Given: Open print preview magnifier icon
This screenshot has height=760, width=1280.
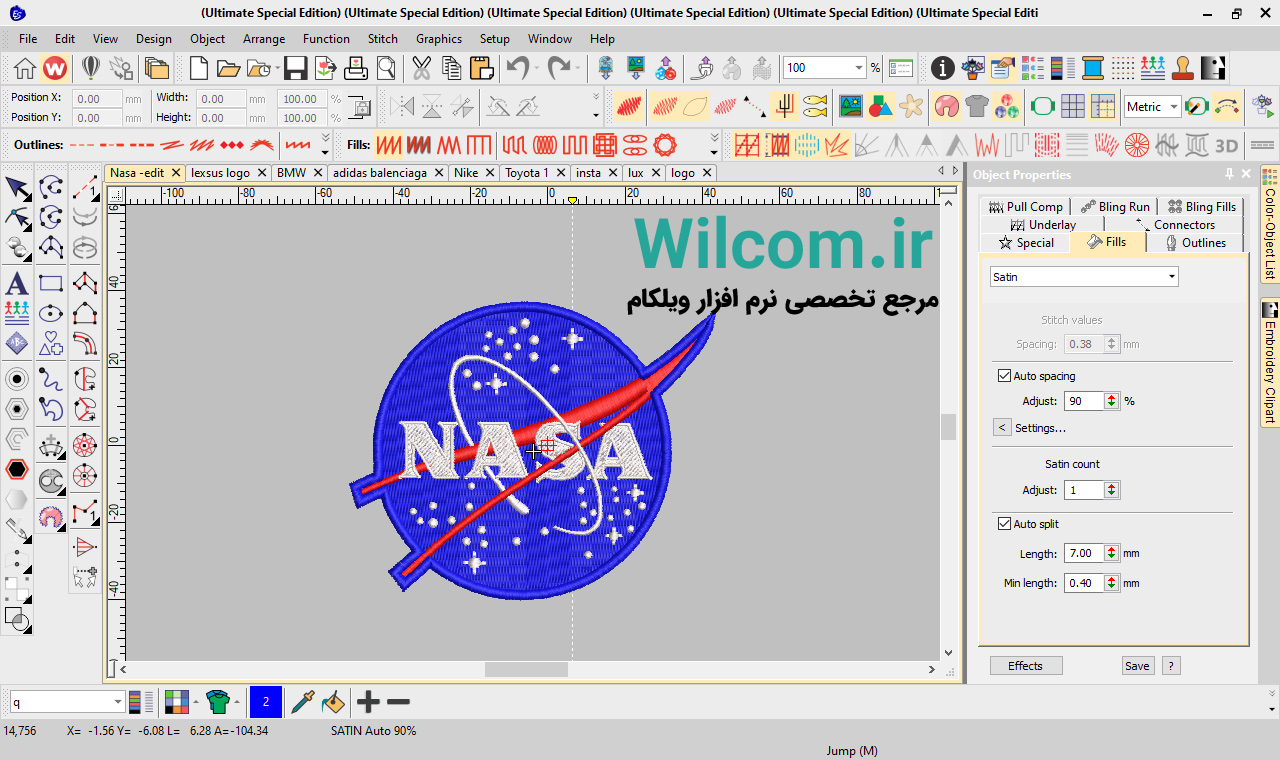Looking at the screenshot, I should click(386, 68).
